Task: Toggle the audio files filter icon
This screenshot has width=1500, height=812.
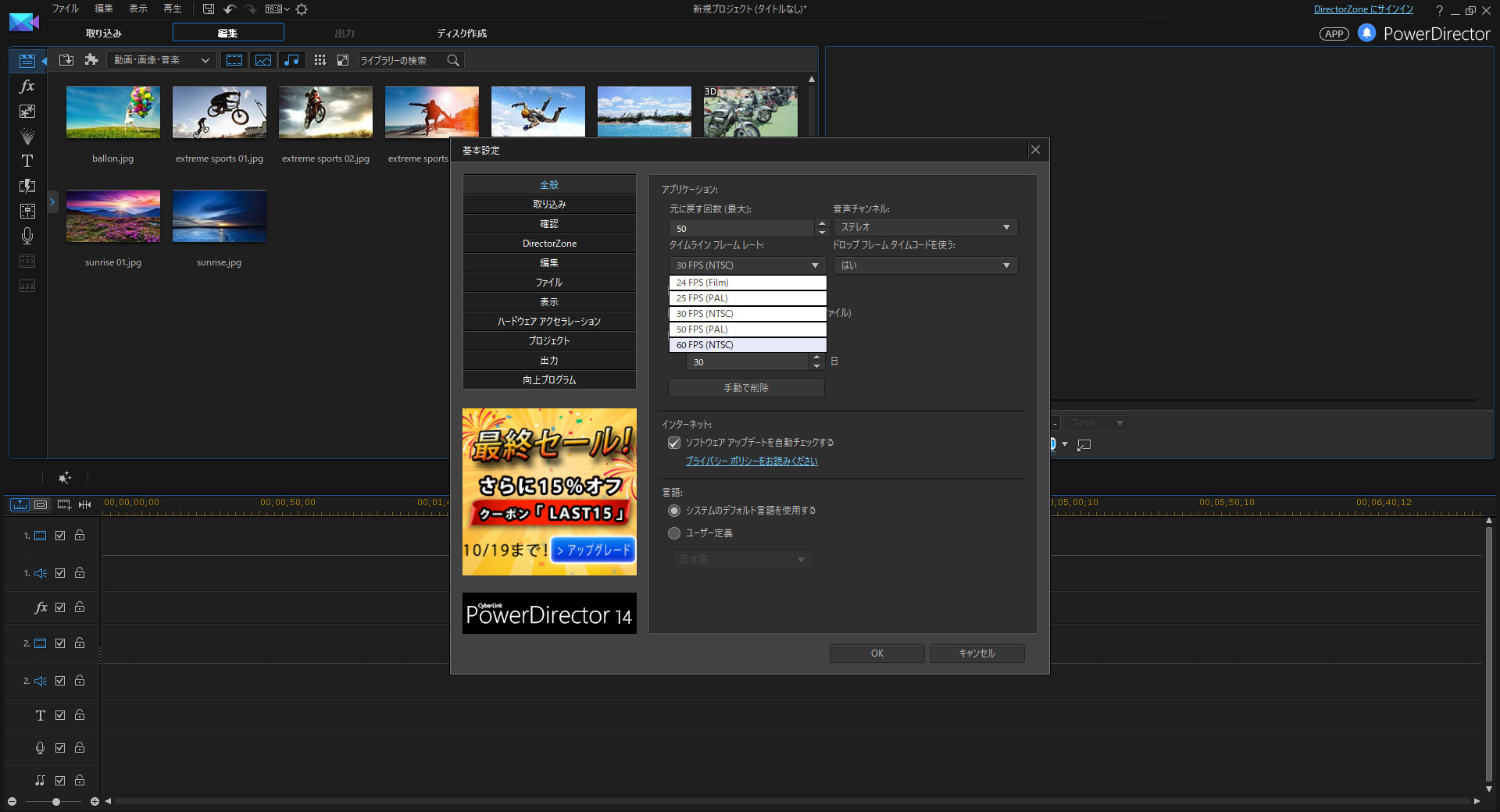Action: pyautogui.click(x=291, y=60)
